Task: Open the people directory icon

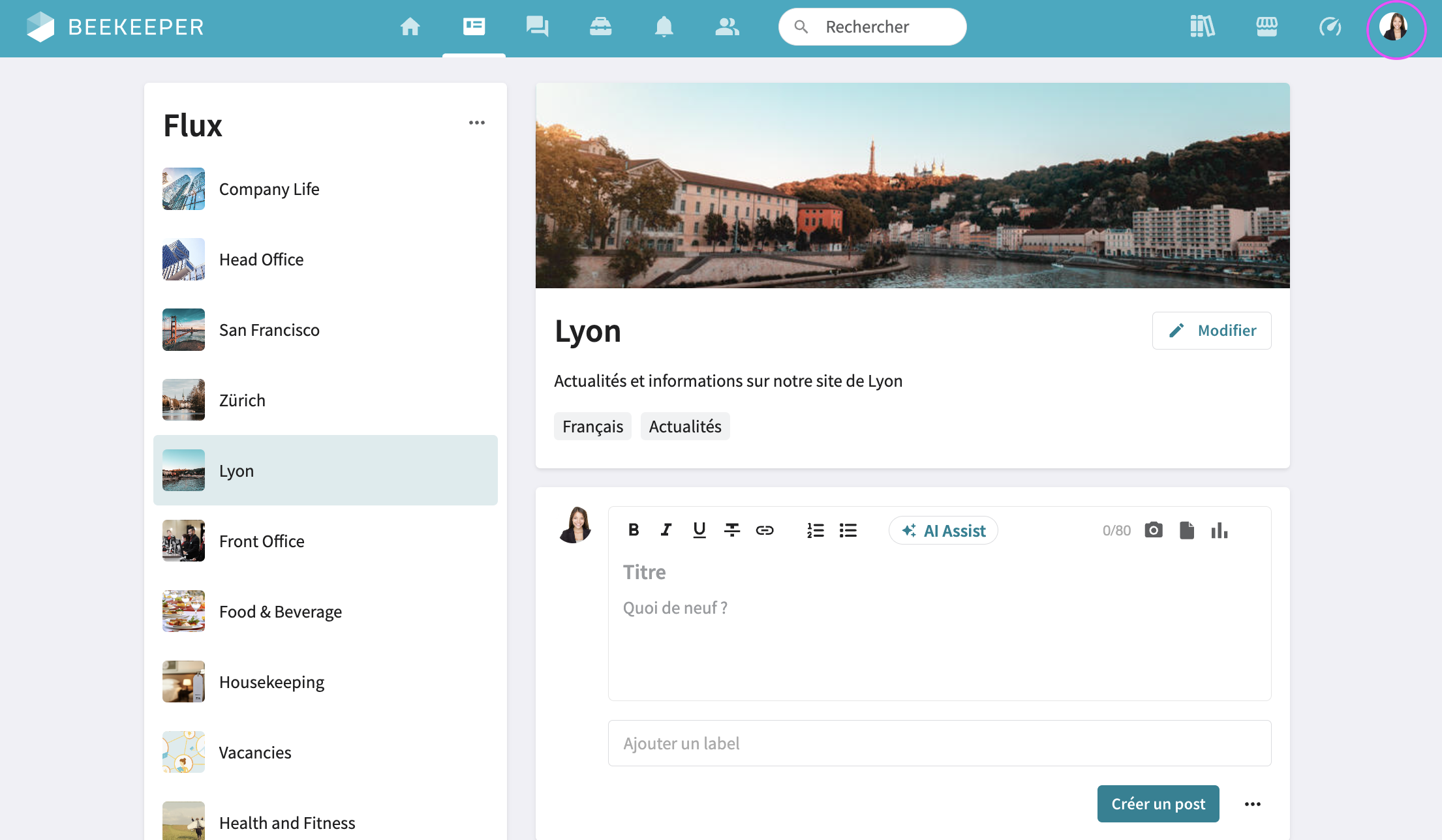Action: point(727,27)
